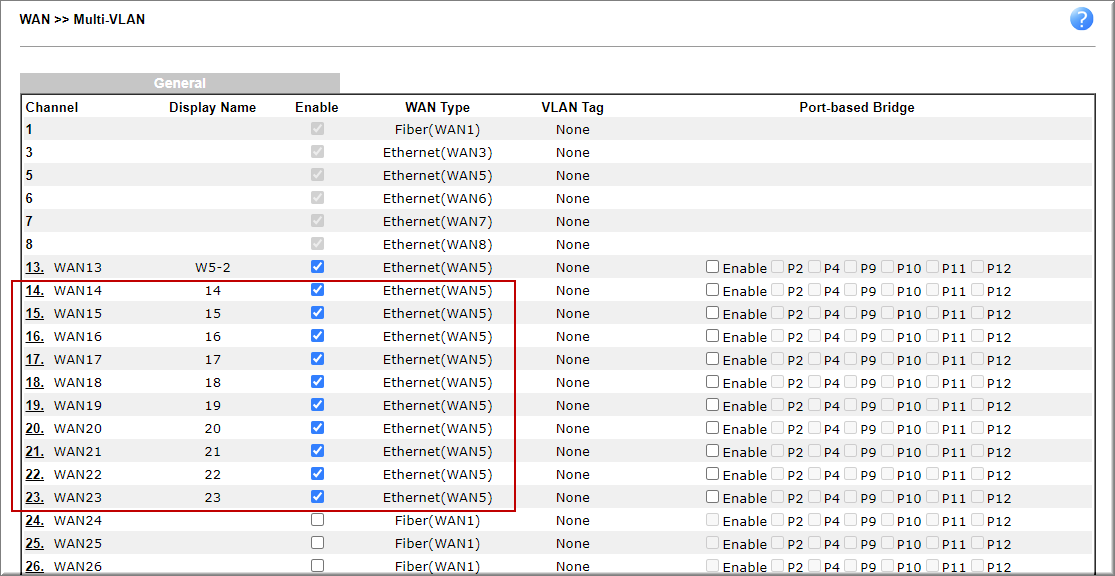The height and width of the screenshot is (576, 1115).
Task: Uncheck Enable checkbox for WAN22
Action: click(317, 473)
